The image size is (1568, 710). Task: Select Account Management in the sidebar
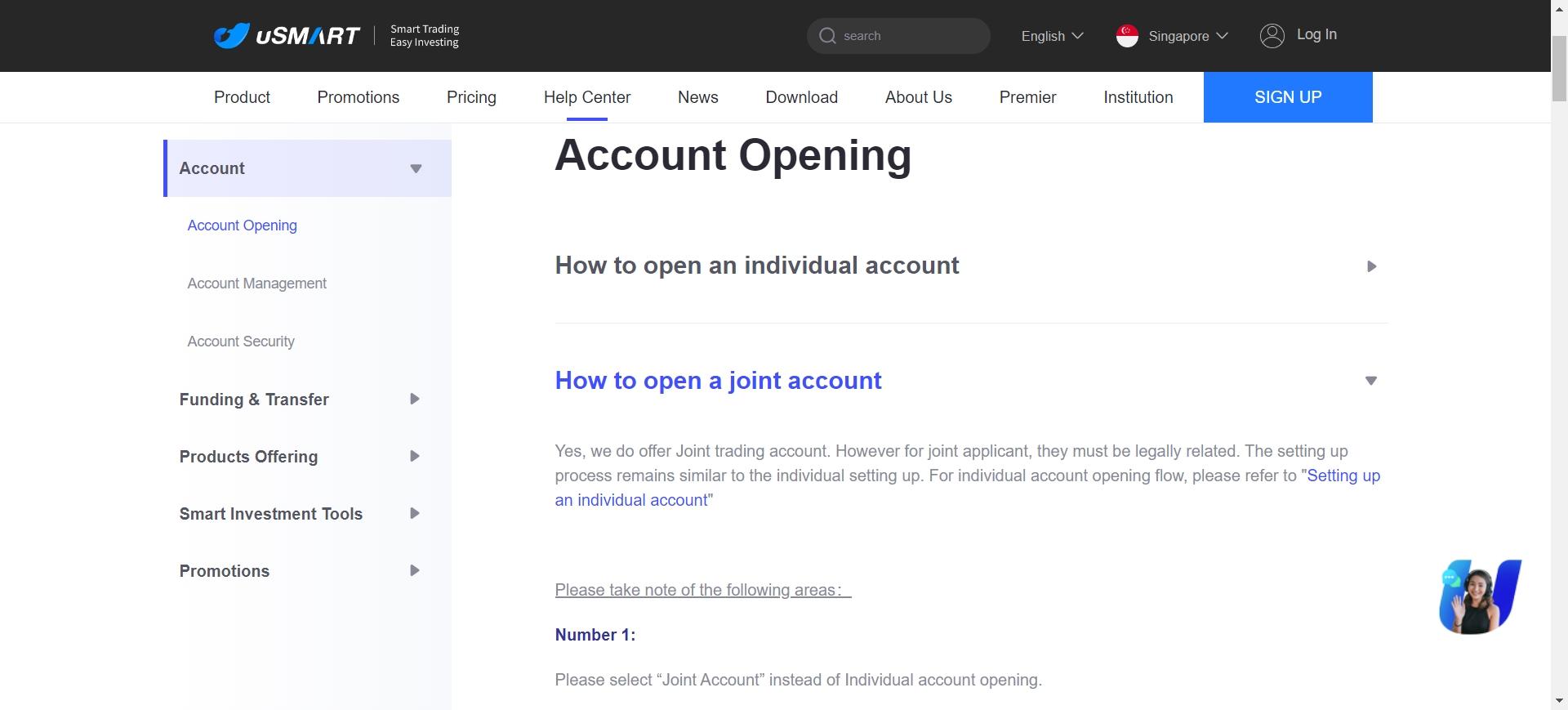click(256, 284)
